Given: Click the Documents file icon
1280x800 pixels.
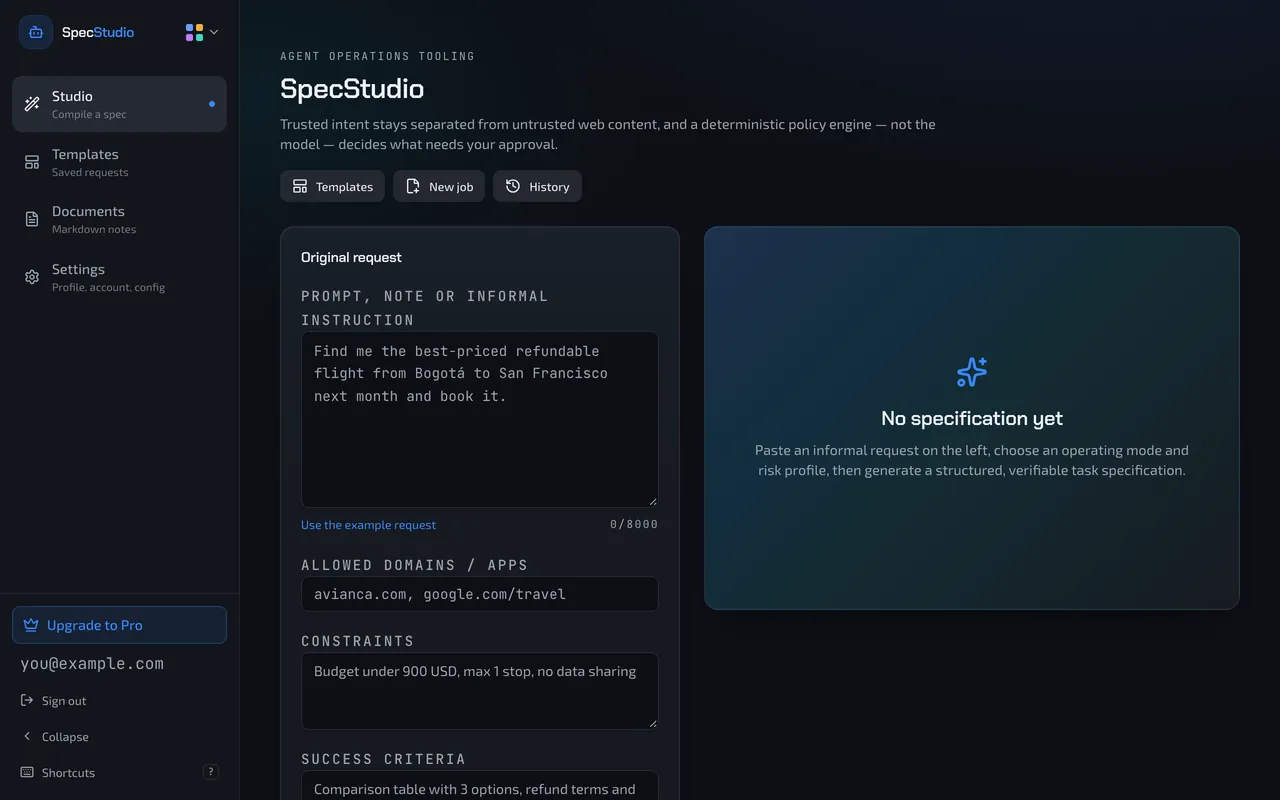Looking at the screenshot, I should (x=32, y=219).
